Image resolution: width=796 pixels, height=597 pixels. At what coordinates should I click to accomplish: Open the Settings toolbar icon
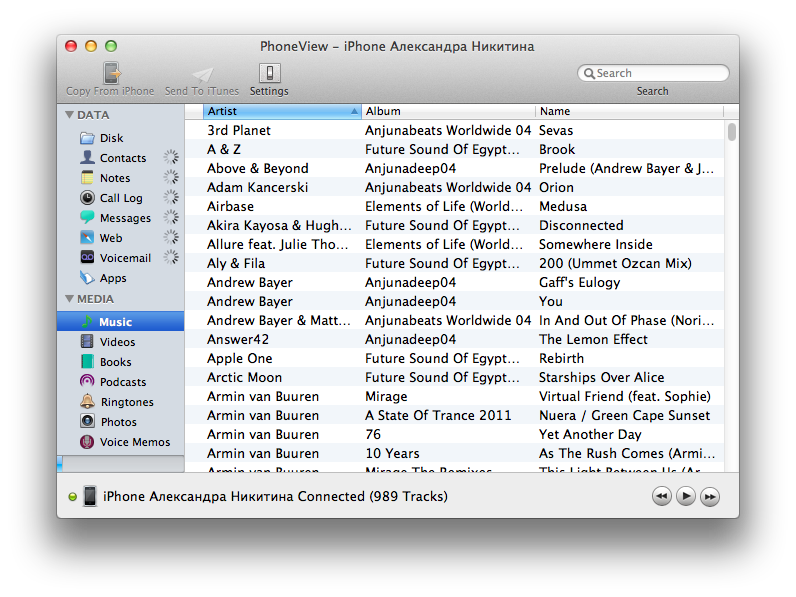click(x=269, y=74)
